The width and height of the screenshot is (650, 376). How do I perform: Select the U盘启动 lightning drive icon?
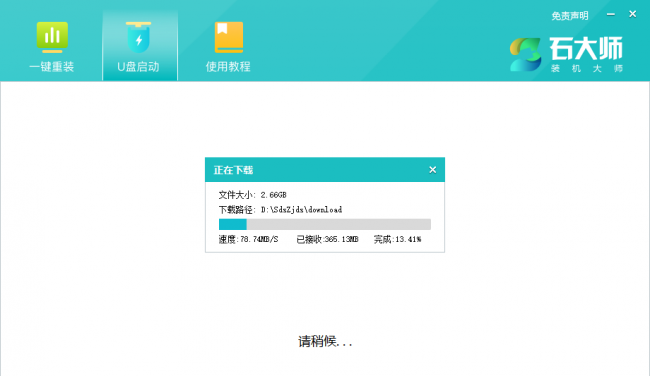pyautogui.click(x=138, y=37)
